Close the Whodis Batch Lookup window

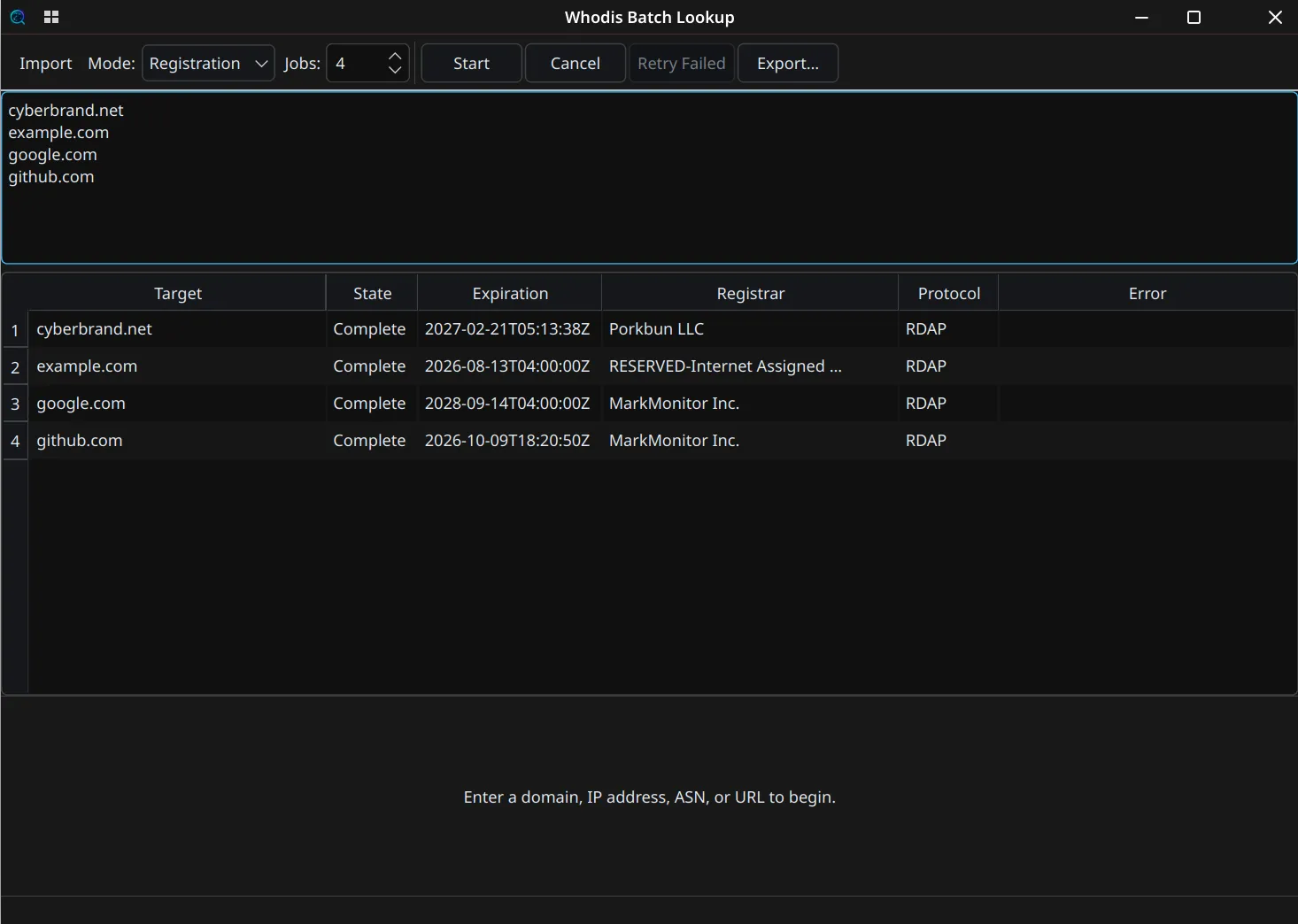1275,18
